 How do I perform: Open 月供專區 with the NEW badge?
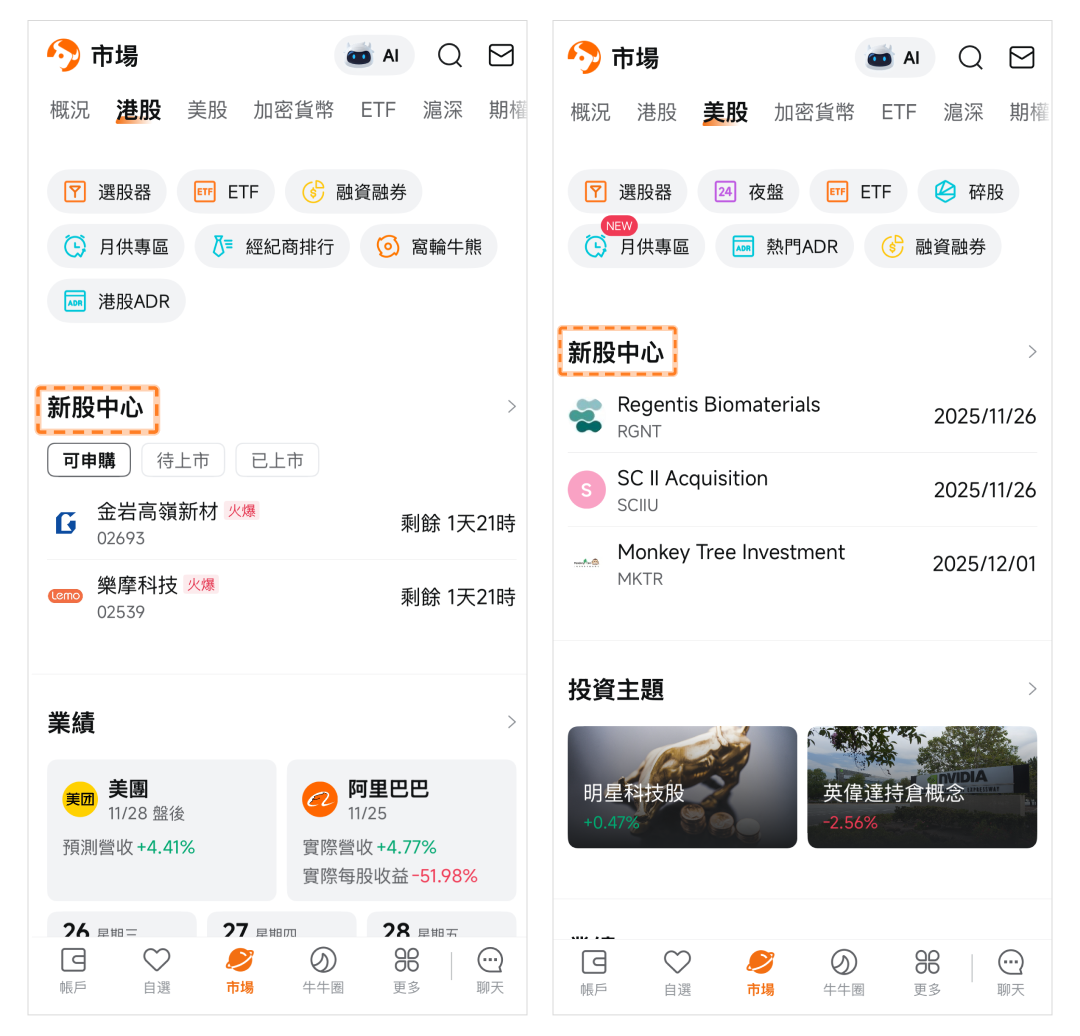click(x=636, y=246)
